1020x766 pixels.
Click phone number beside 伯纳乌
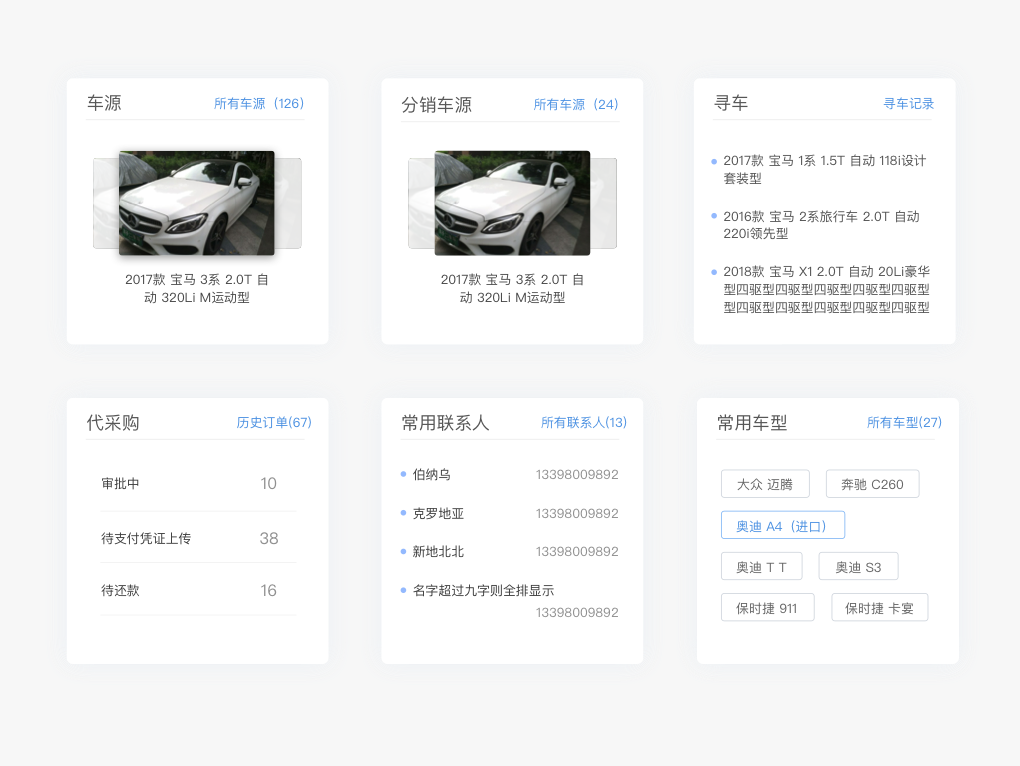(x=577, y=475)
